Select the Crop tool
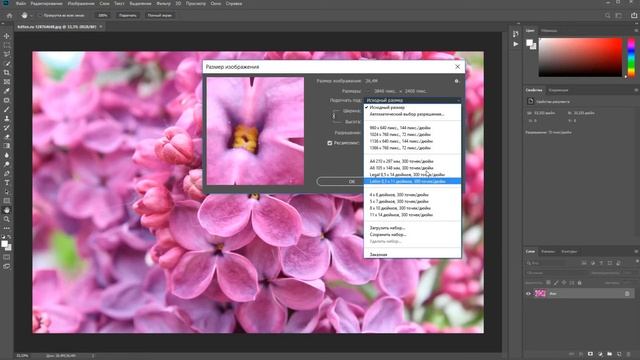640x360 pixels. click(x=7, y=73)
